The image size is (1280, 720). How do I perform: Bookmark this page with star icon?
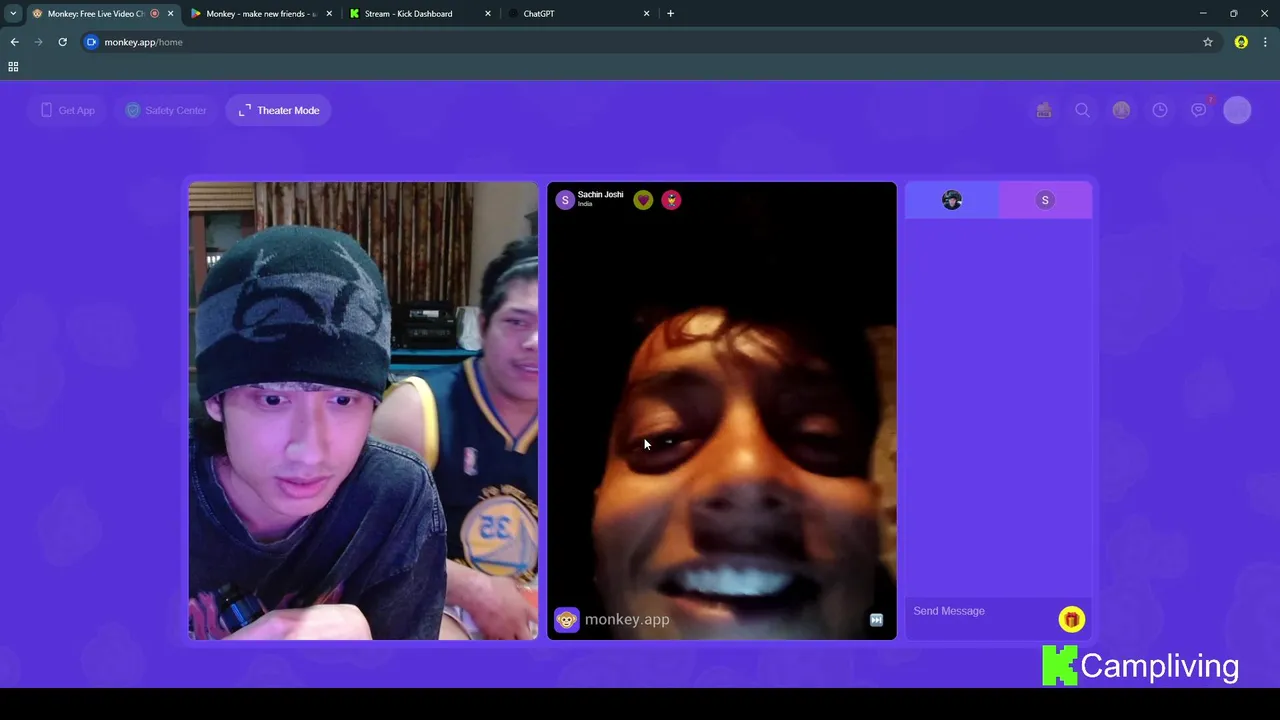coord(1208,42)
